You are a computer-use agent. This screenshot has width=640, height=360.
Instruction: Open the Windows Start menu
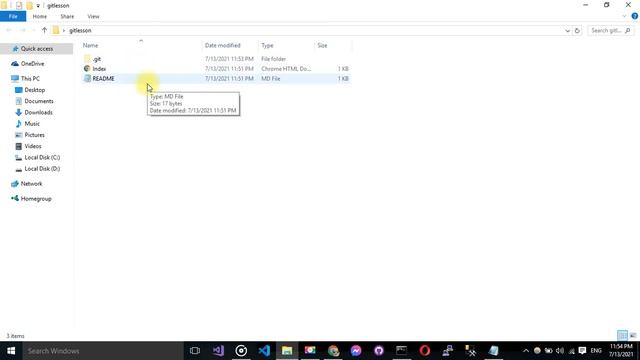click(11, 351)
